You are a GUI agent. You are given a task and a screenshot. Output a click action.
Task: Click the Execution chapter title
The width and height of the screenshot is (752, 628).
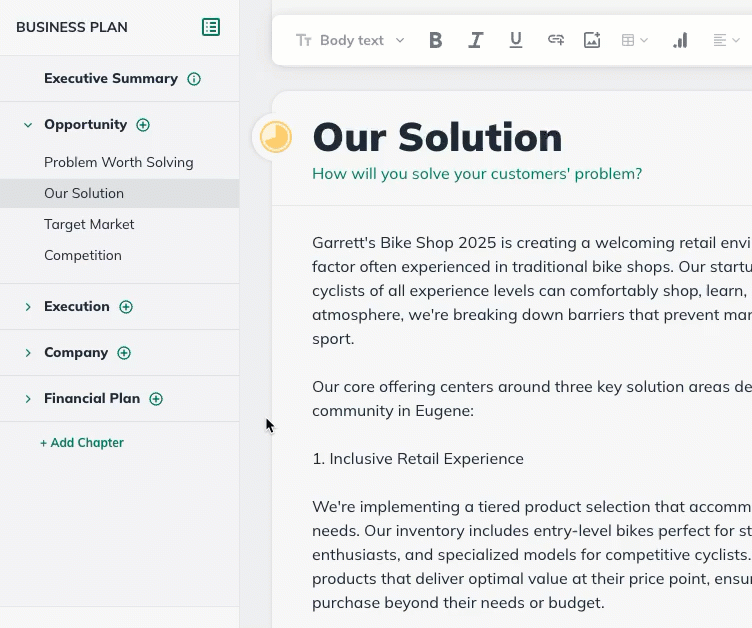point(77,306)
